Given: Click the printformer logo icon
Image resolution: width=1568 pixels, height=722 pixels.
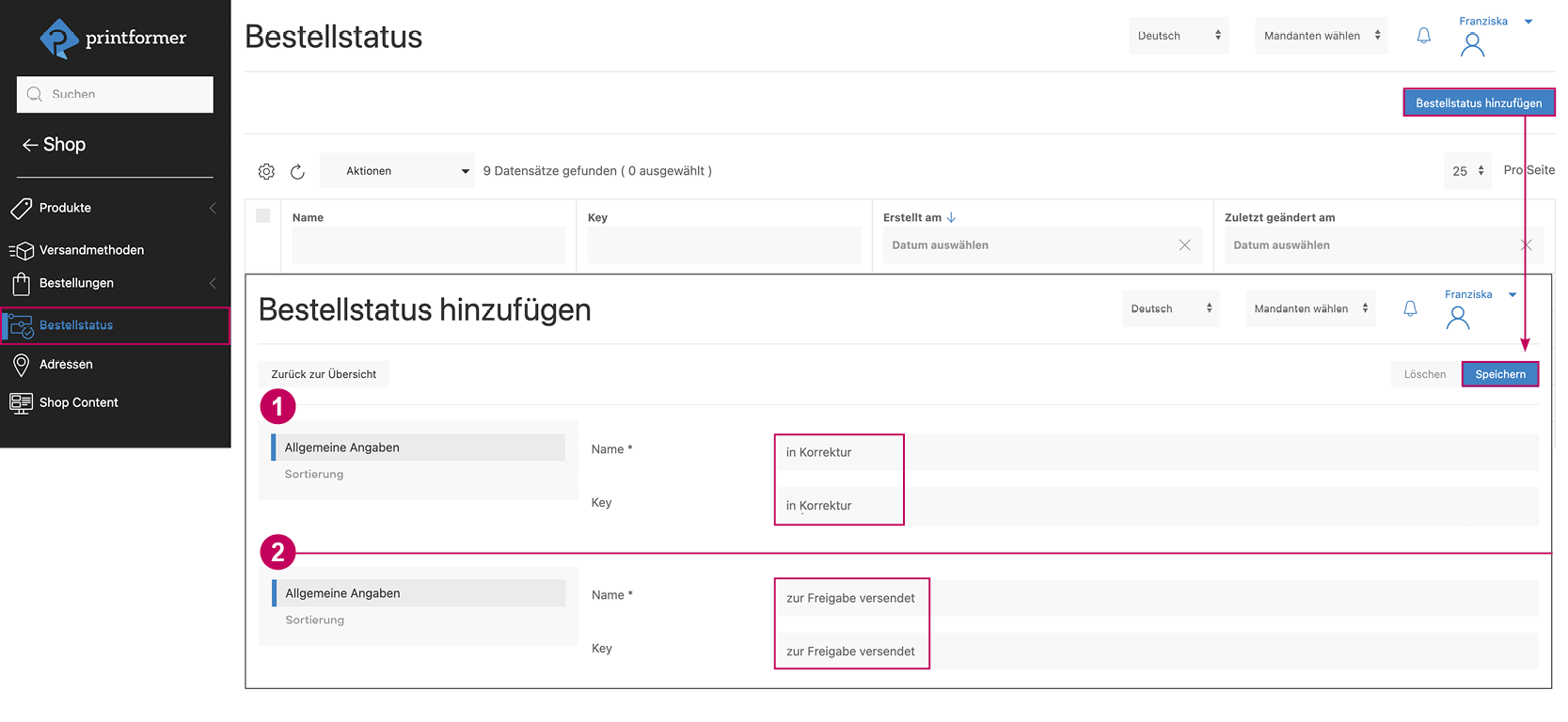Looking at the screenshot, I should click(58, 39).
